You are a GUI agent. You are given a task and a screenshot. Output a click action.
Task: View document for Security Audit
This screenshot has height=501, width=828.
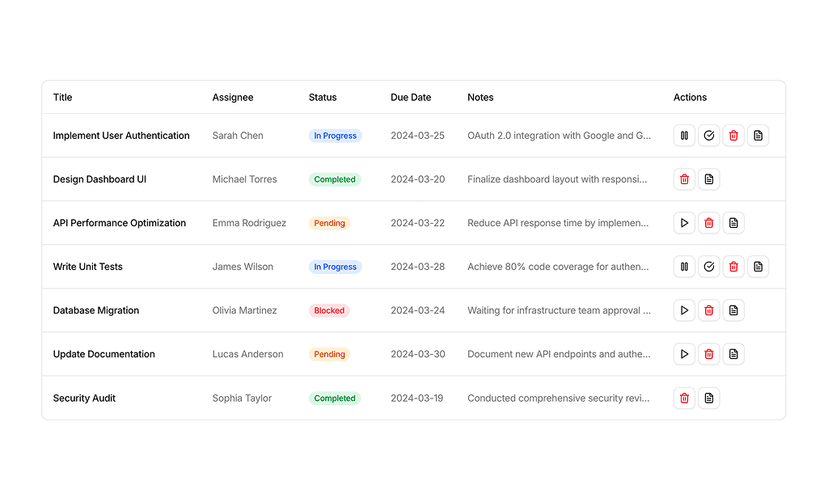click(709, 398)
